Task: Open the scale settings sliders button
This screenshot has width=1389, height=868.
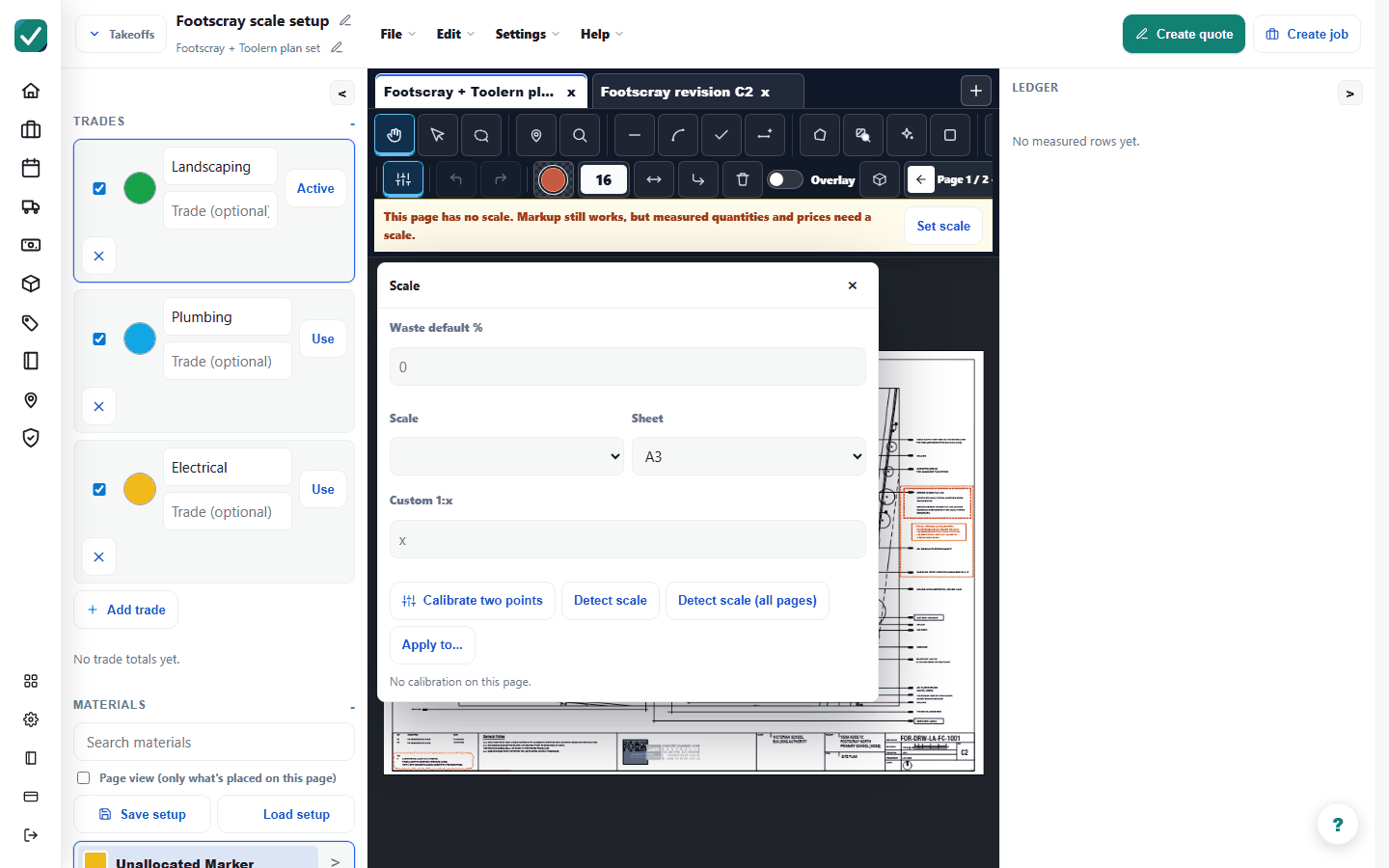Action: (x=403, y=179)
